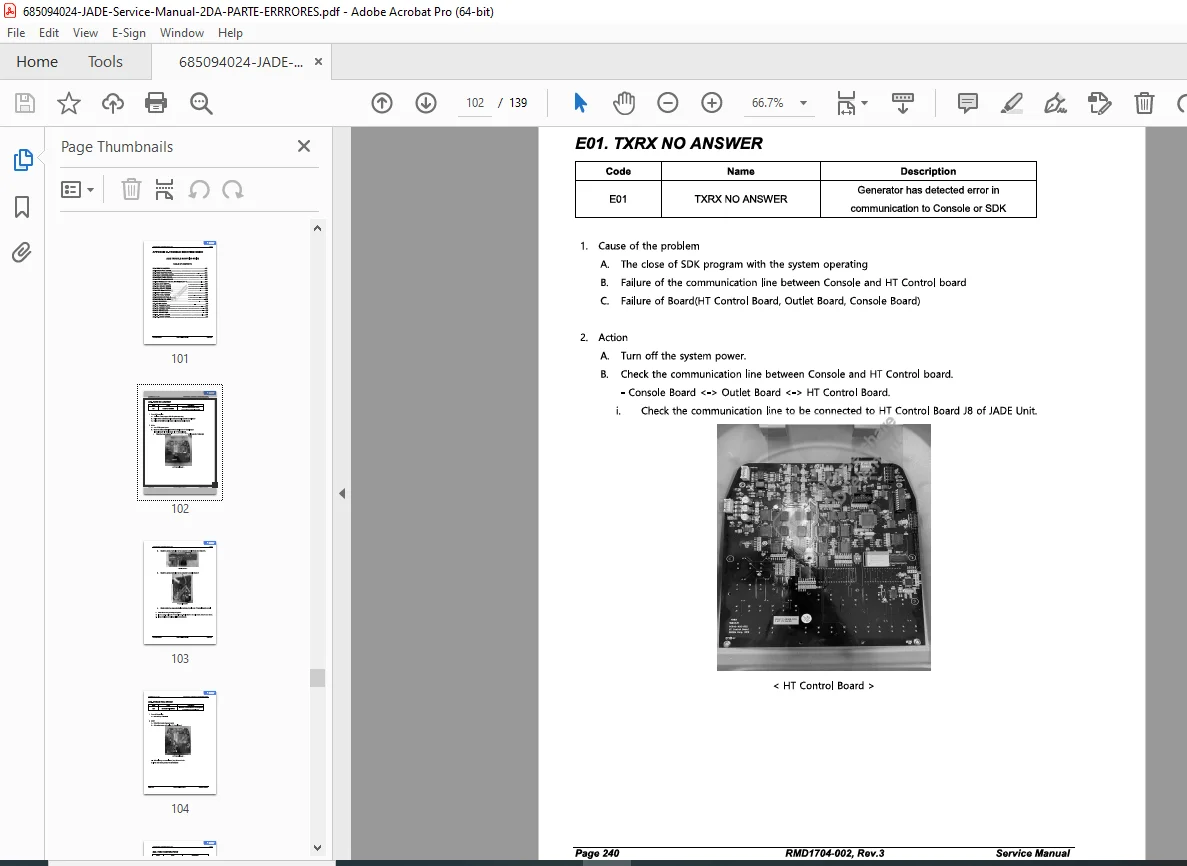This screenshot has width=1187, height=866.
Task: Click the 'RMD1704-002, Rev.3' footer text
Action: [834, 853]
